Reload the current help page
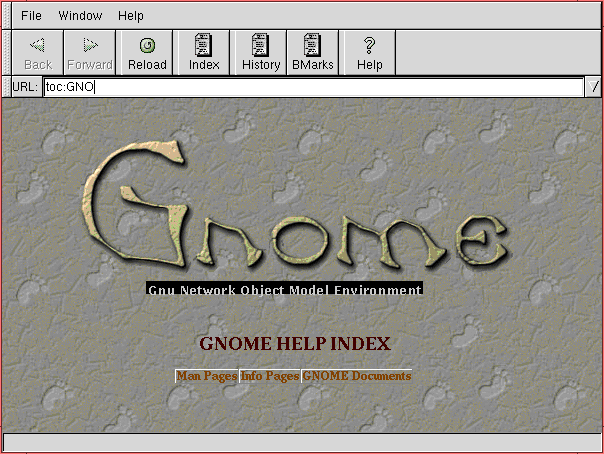This screenshot has width=604, height=454. (147, 52)
